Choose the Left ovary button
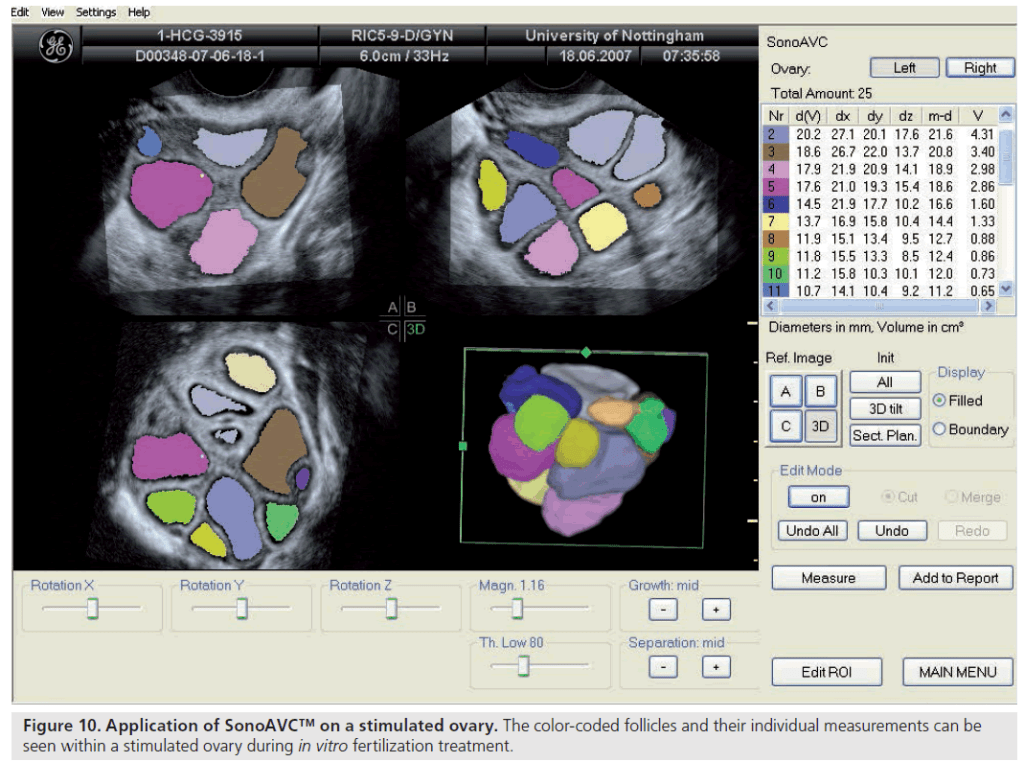Screen dimensions: 1024x762 [x=904, y=68]
